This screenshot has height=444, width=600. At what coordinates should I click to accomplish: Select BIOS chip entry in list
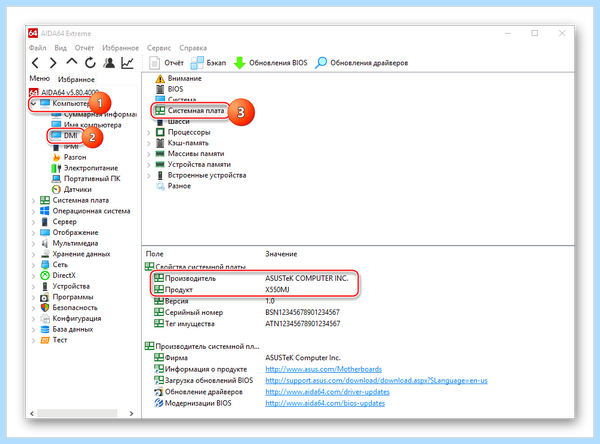(169, 89)
